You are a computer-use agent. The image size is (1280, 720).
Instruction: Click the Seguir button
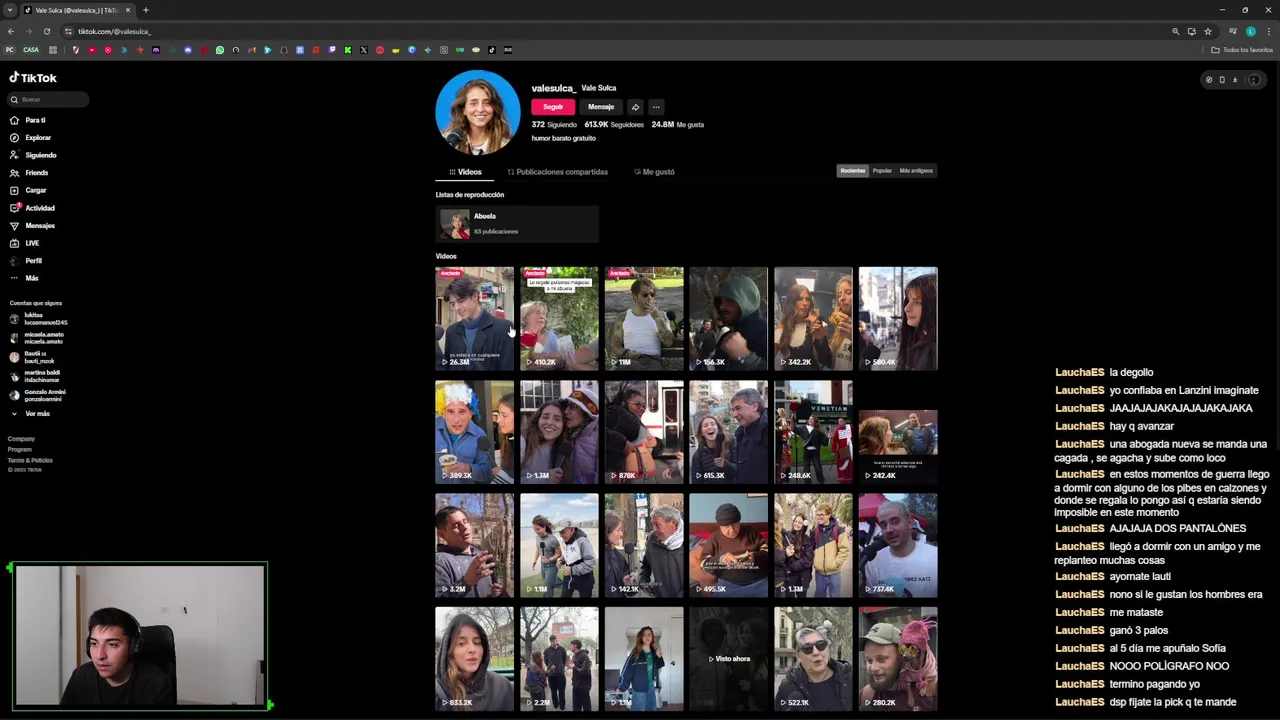click(x=553, y=107)
